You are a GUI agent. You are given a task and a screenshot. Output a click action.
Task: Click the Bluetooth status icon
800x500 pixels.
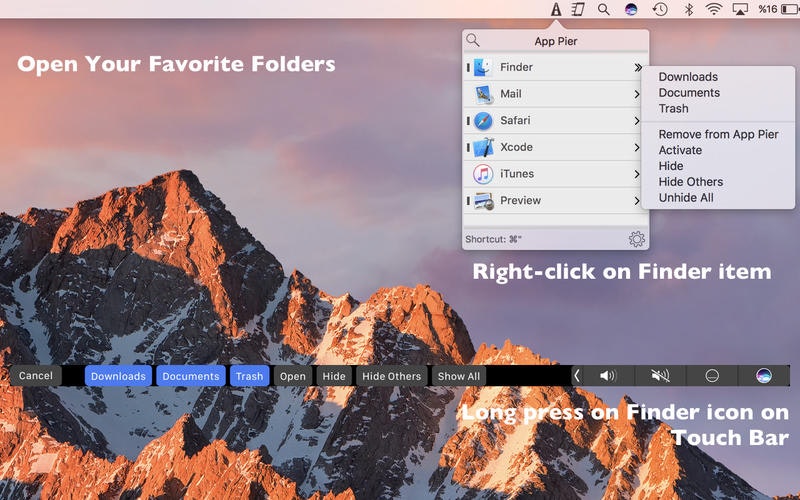pos(688,9)
